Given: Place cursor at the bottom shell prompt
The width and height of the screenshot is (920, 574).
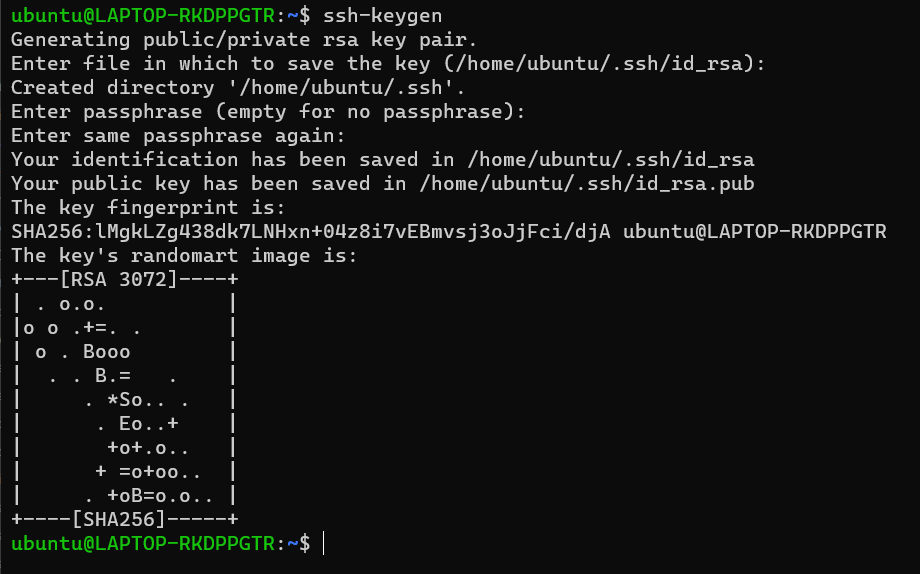Looking at the screenshot, I should [324, 543].
